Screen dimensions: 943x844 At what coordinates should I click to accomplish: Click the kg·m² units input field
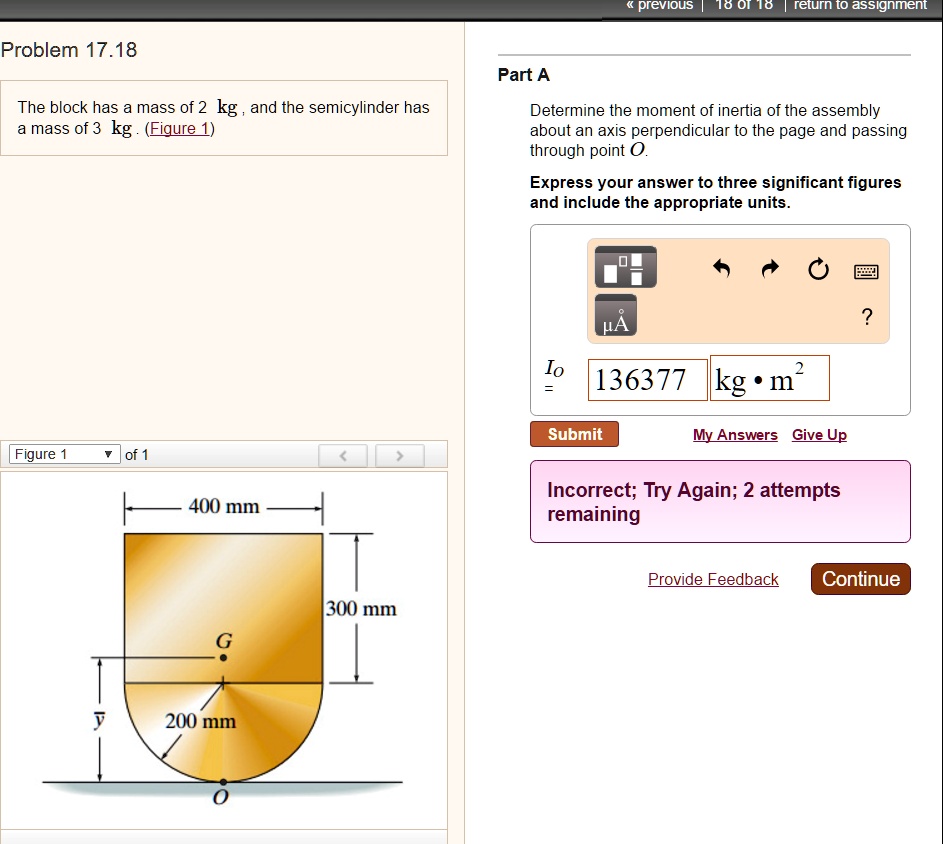pos(768,378)
